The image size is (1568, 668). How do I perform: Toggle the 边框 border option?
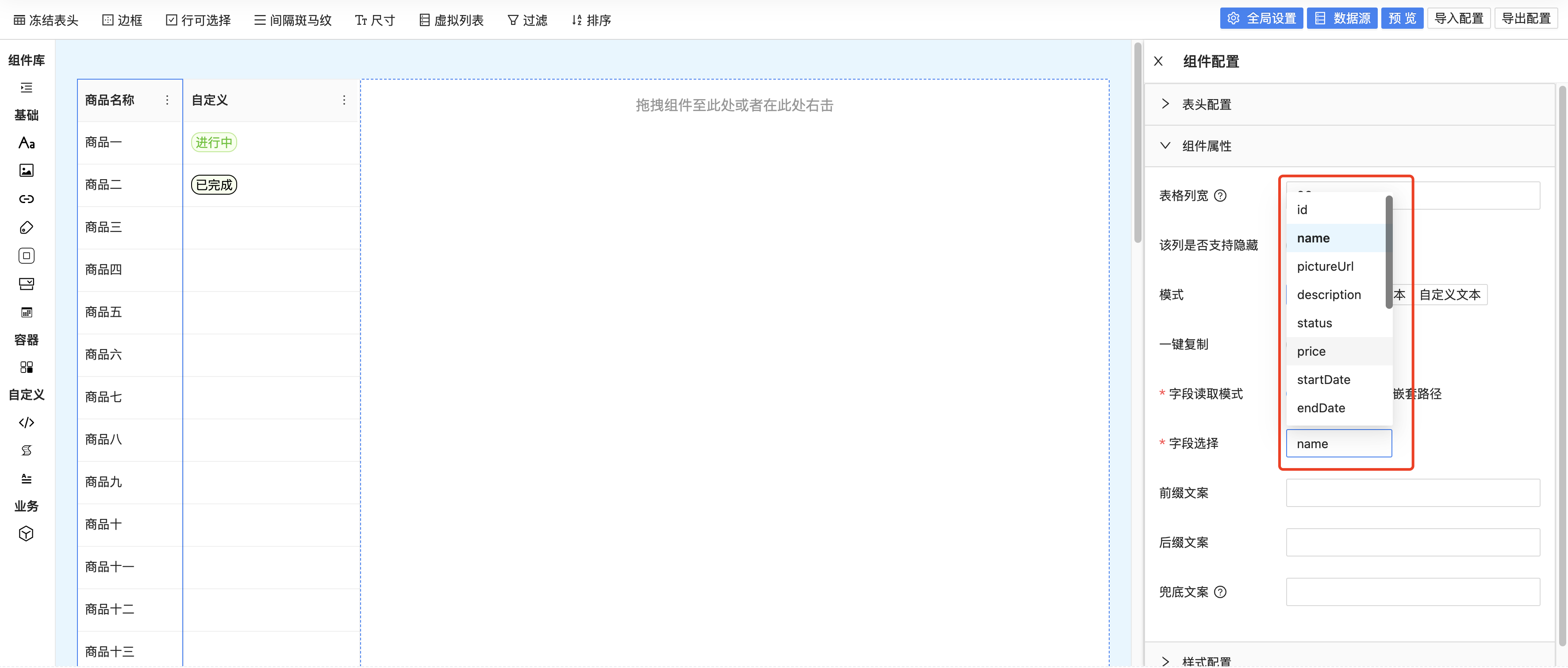(123, 20)
